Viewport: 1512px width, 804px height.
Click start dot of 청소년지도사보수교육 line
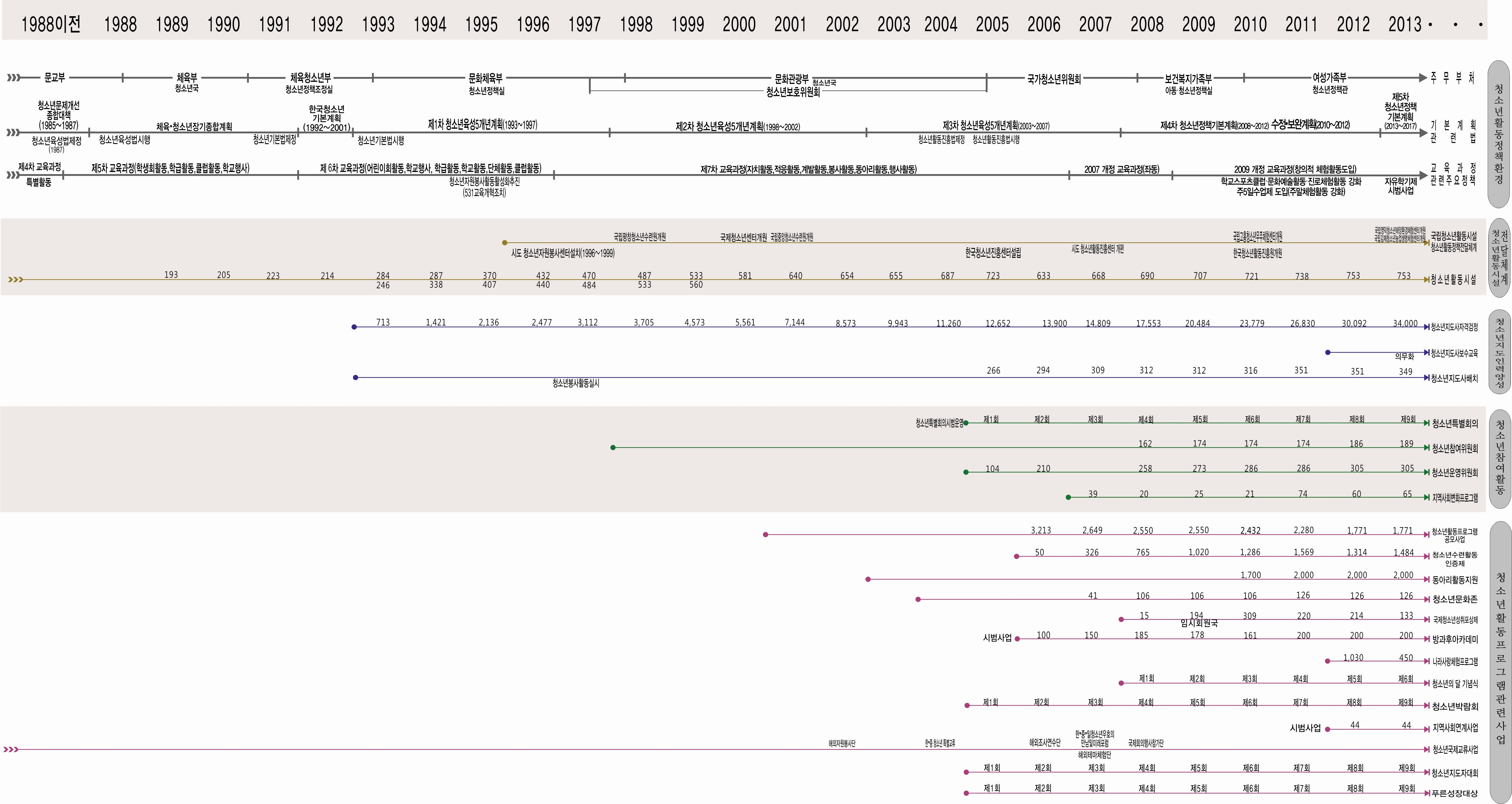coord(1328,352)
